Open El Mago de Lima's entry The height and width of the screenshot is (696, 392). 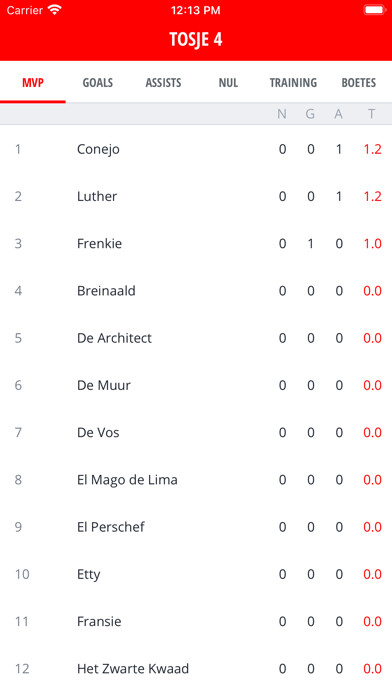(196, 480)
